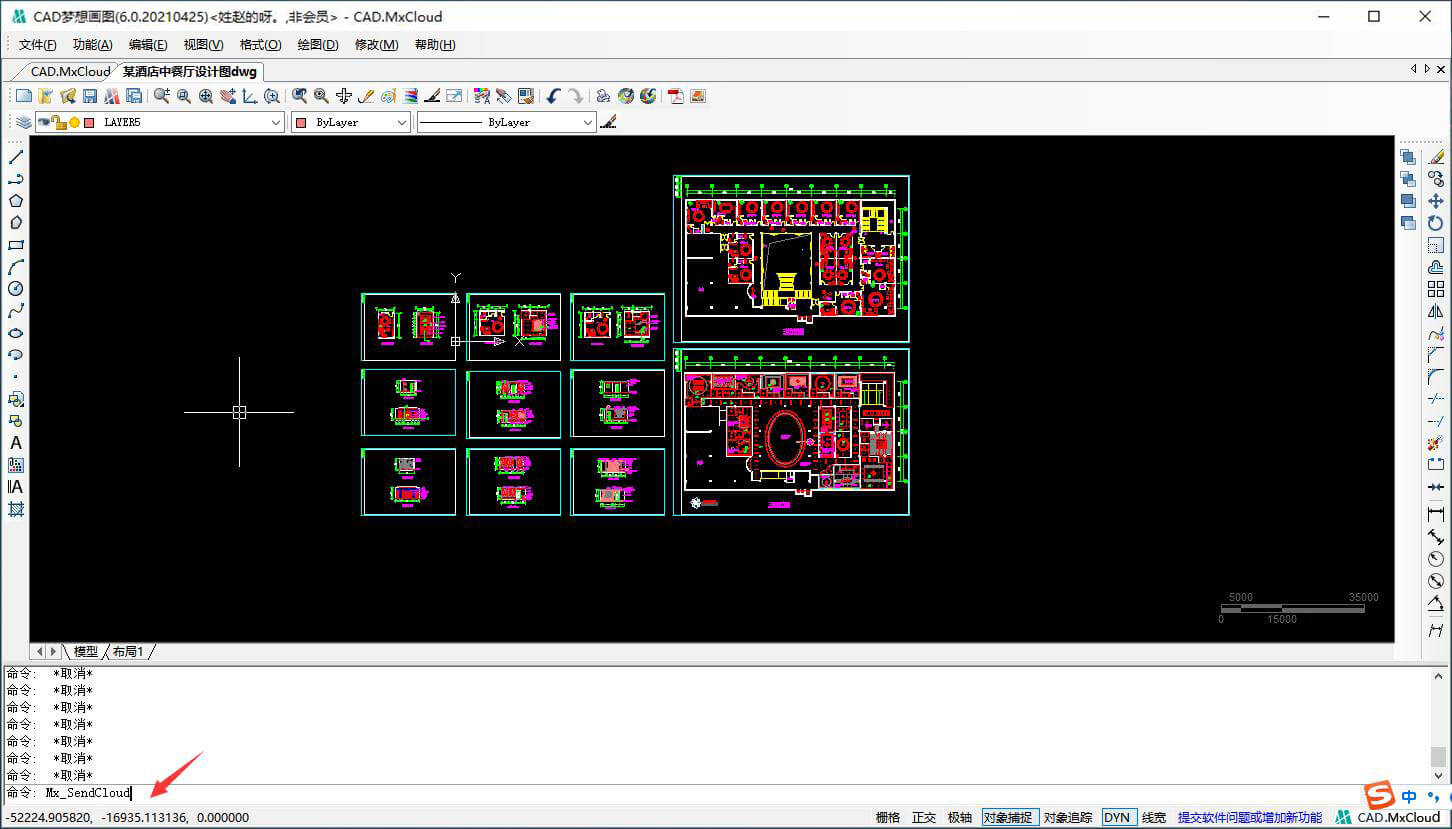Screen dimensions: 1452x829
Task: Select the Spline curve tool
Action: click(15, 311)
